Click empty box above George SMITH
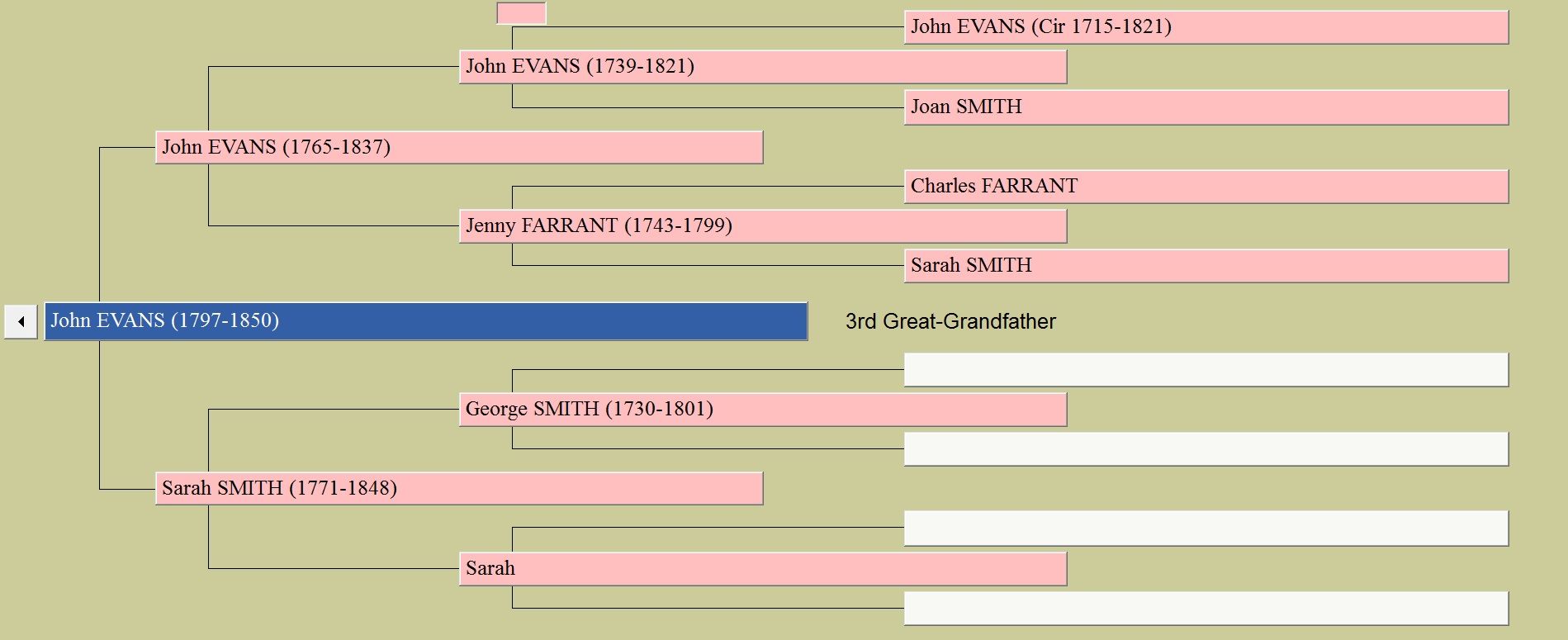 1206,370
